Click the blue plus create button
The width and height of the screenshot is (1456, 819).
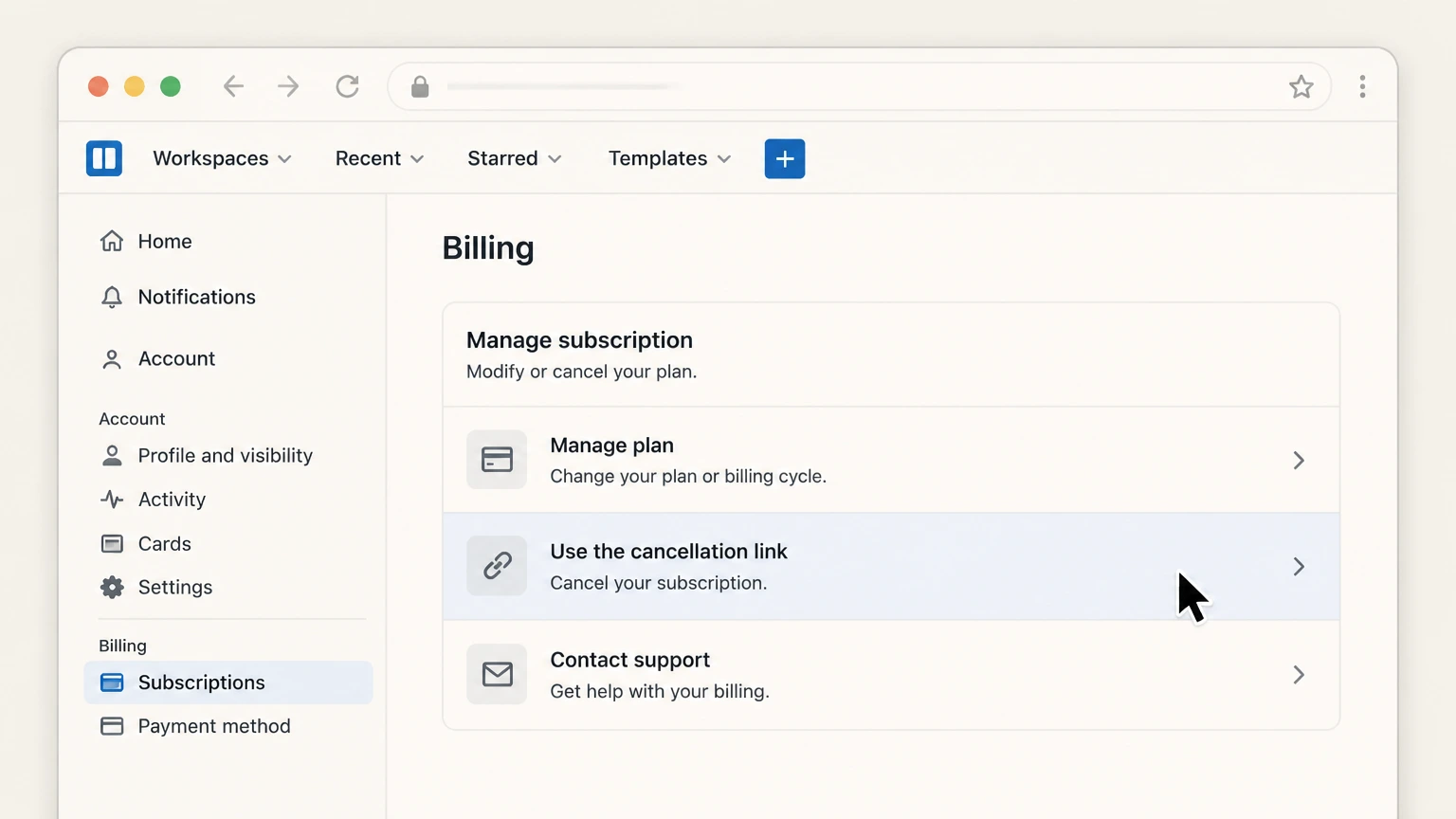785,158
